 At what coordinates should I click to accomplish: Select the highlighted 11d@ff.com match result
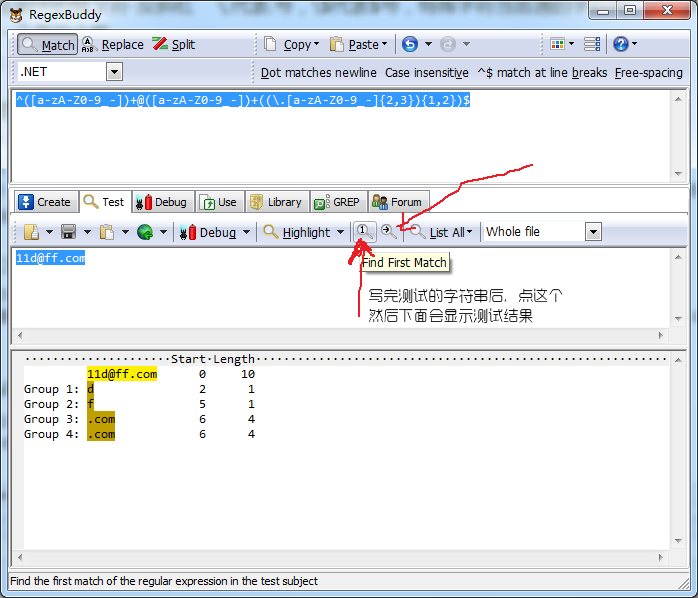point(122,374)
